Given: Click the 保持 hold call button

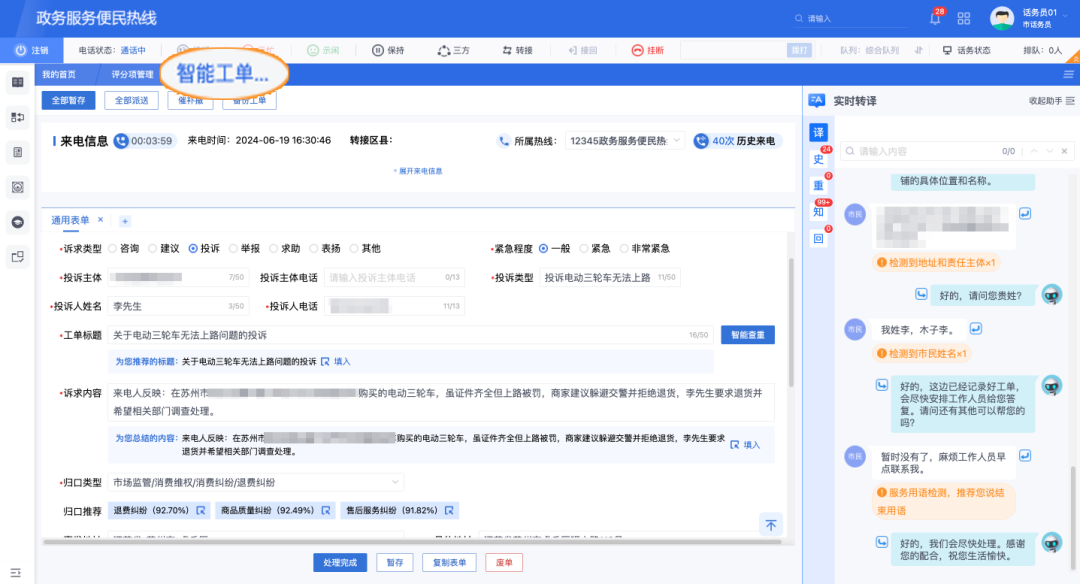Looking at the screenshot, I should (x=378, y=50).
